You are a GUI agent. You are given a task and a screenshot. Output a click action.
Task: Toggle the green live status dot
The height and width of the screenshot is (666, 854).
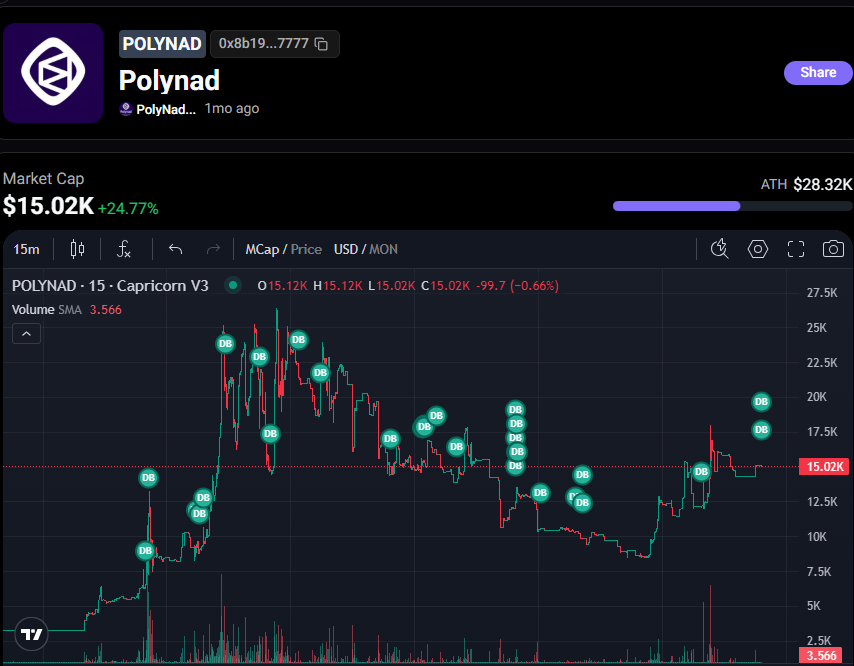point(233,285)
